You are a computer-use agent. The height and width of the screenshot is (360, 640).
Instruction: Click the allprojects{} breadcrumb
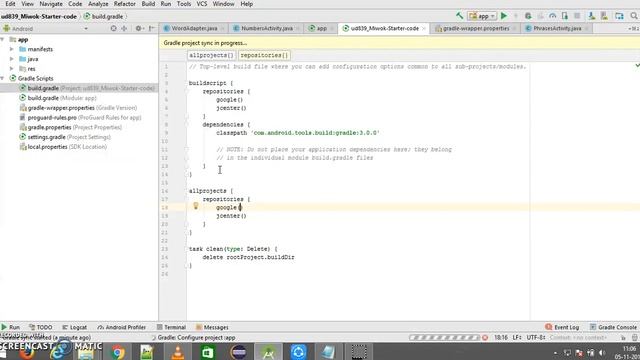(x=211, y=55)
